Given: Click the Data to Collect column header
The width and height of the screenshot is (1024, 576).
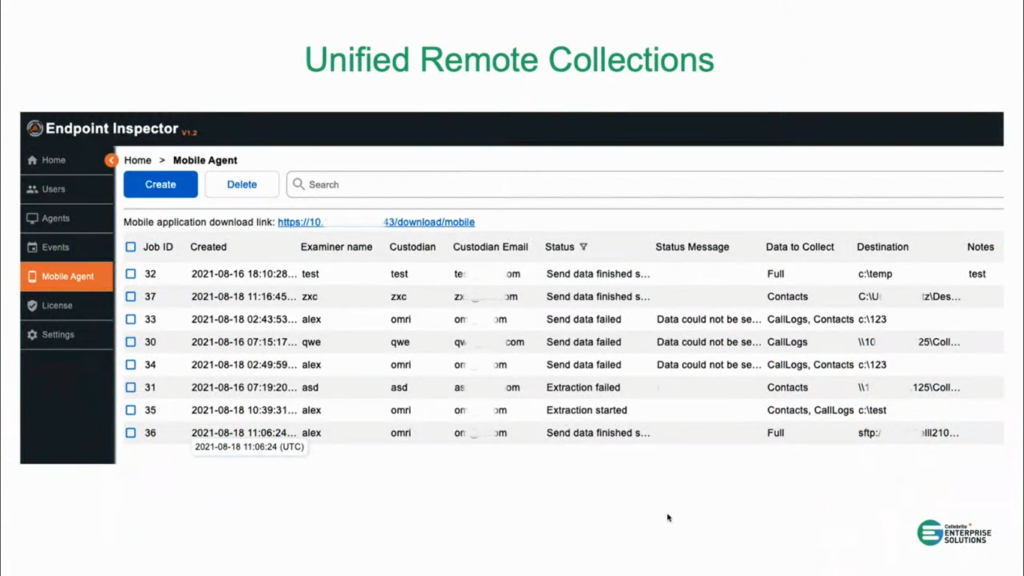Looking at the screenshot, I should click(x=800, y=247).
